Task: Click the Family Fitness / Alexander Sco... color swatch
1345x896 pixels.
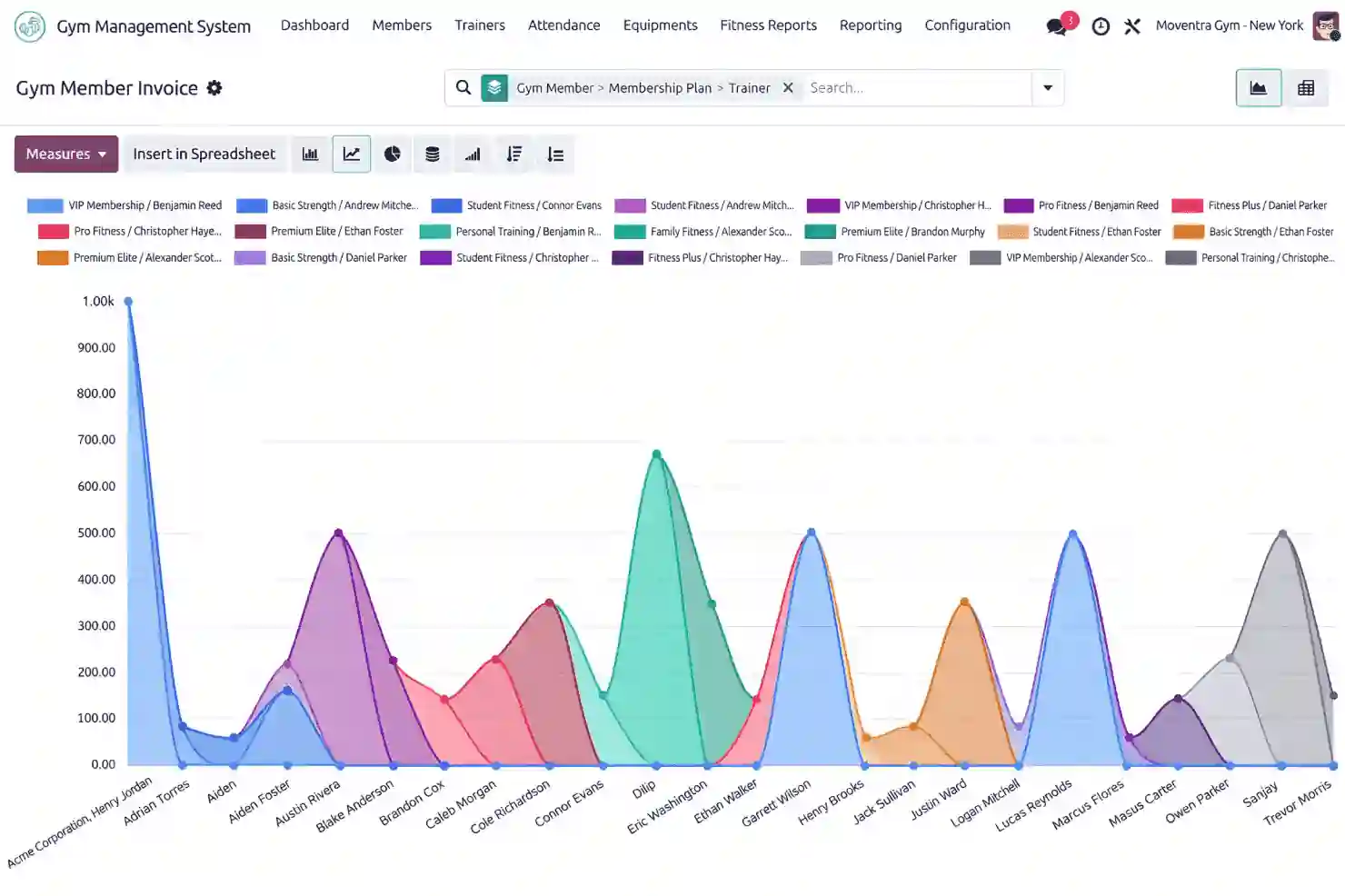Action: [630, 232]
